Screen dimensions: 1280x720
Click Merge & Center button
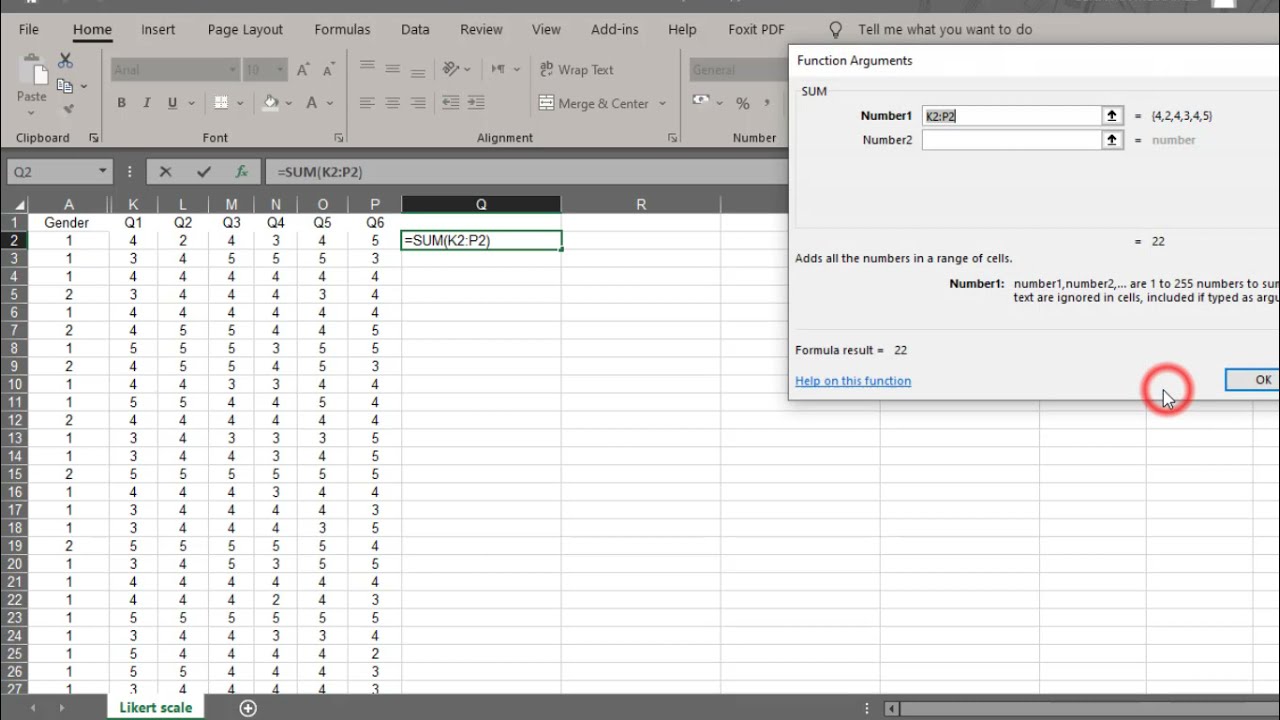(594, 103)
